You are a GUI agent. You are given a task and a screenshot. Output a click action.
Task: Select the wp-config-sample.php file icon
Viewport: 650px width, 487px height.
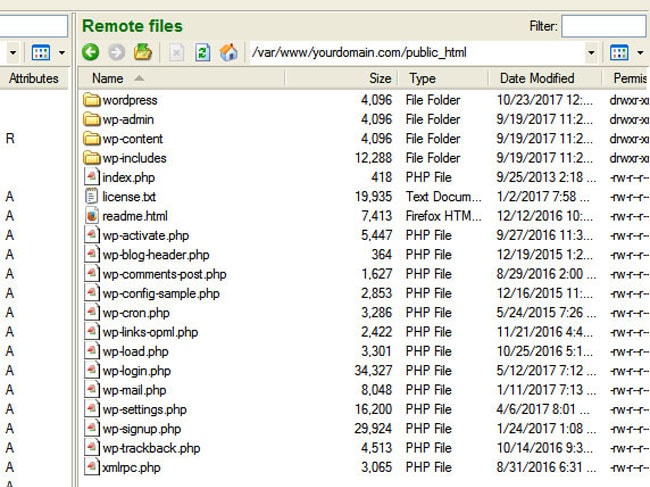[92, 293]
